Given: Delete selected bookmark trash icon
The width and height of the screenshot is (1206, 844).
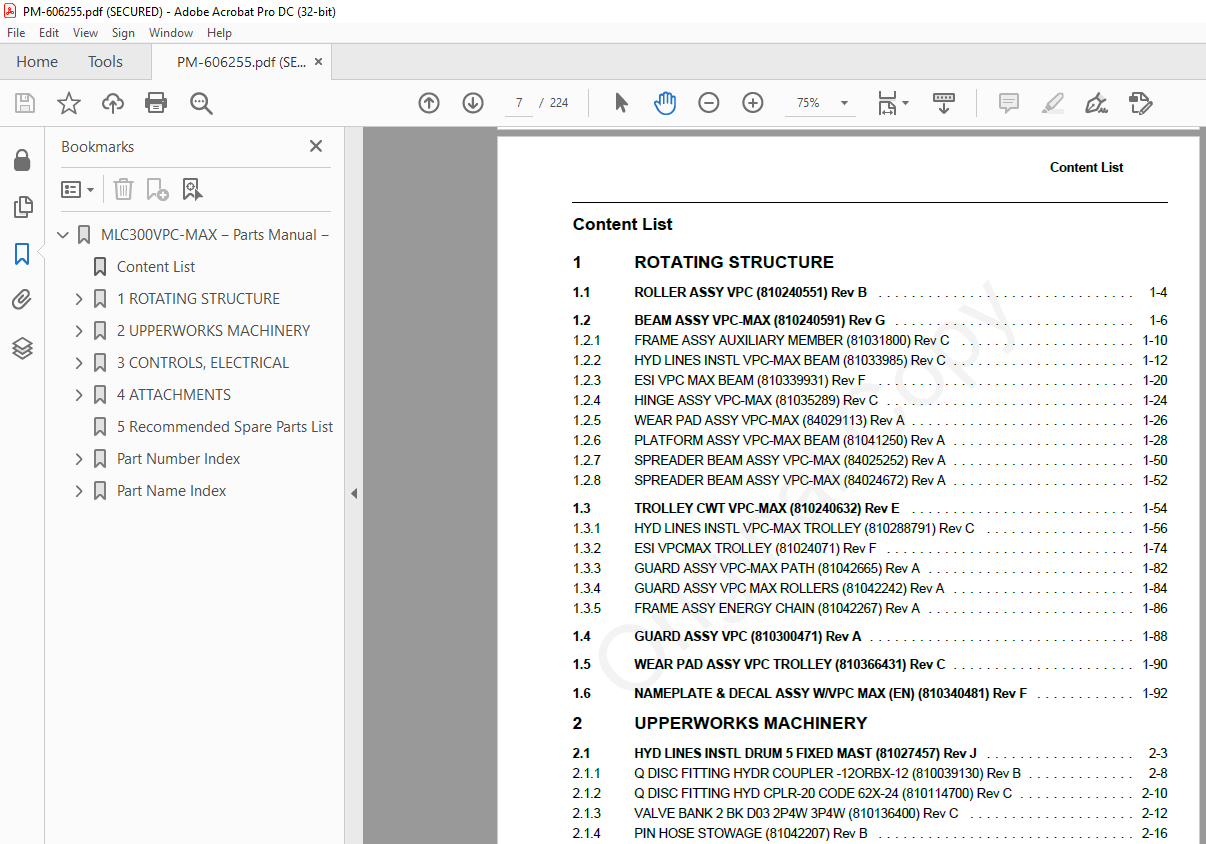Looking at the screenshot, I should (x=123, y=189).
